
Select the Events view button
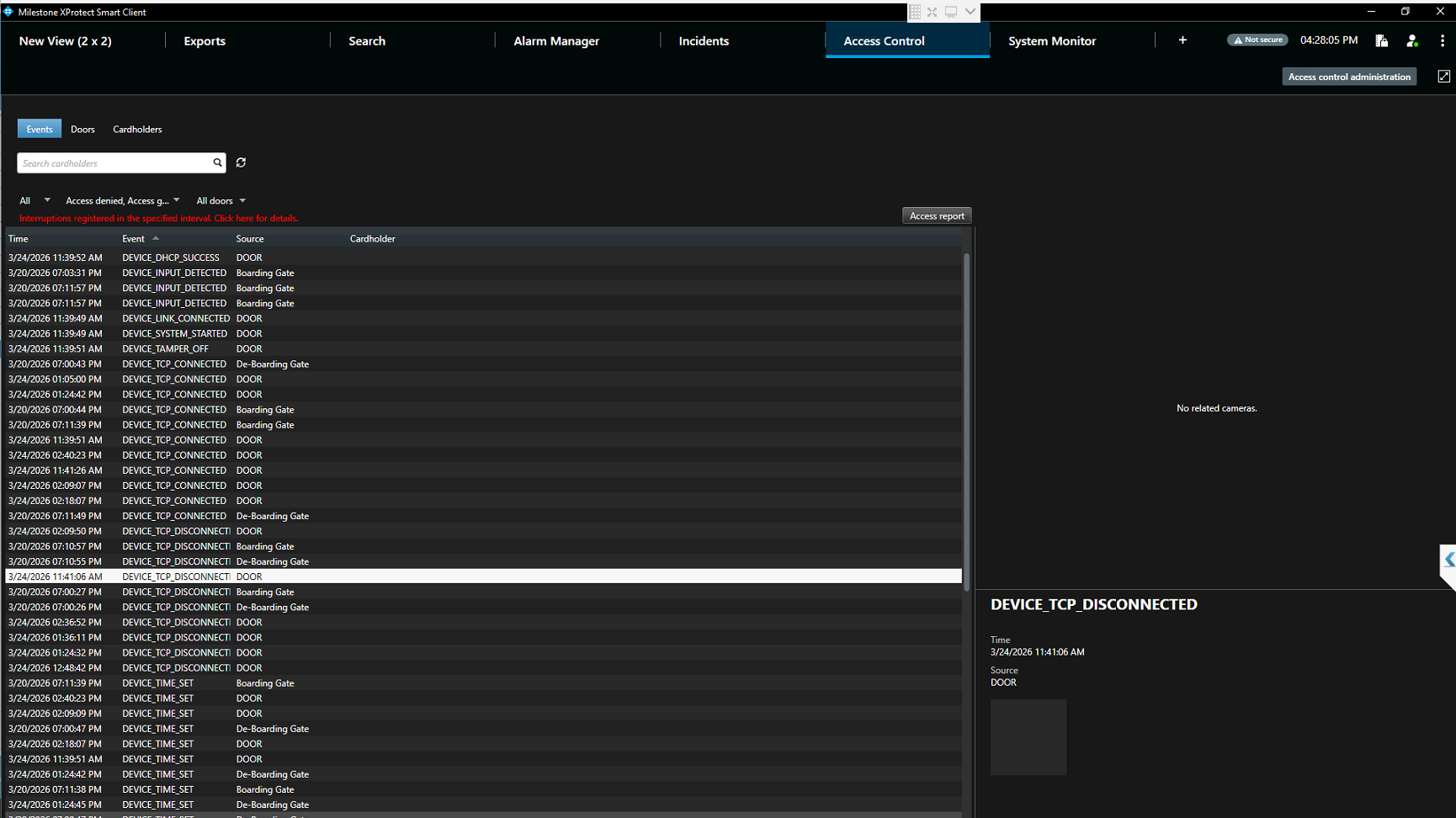point(40,129)
